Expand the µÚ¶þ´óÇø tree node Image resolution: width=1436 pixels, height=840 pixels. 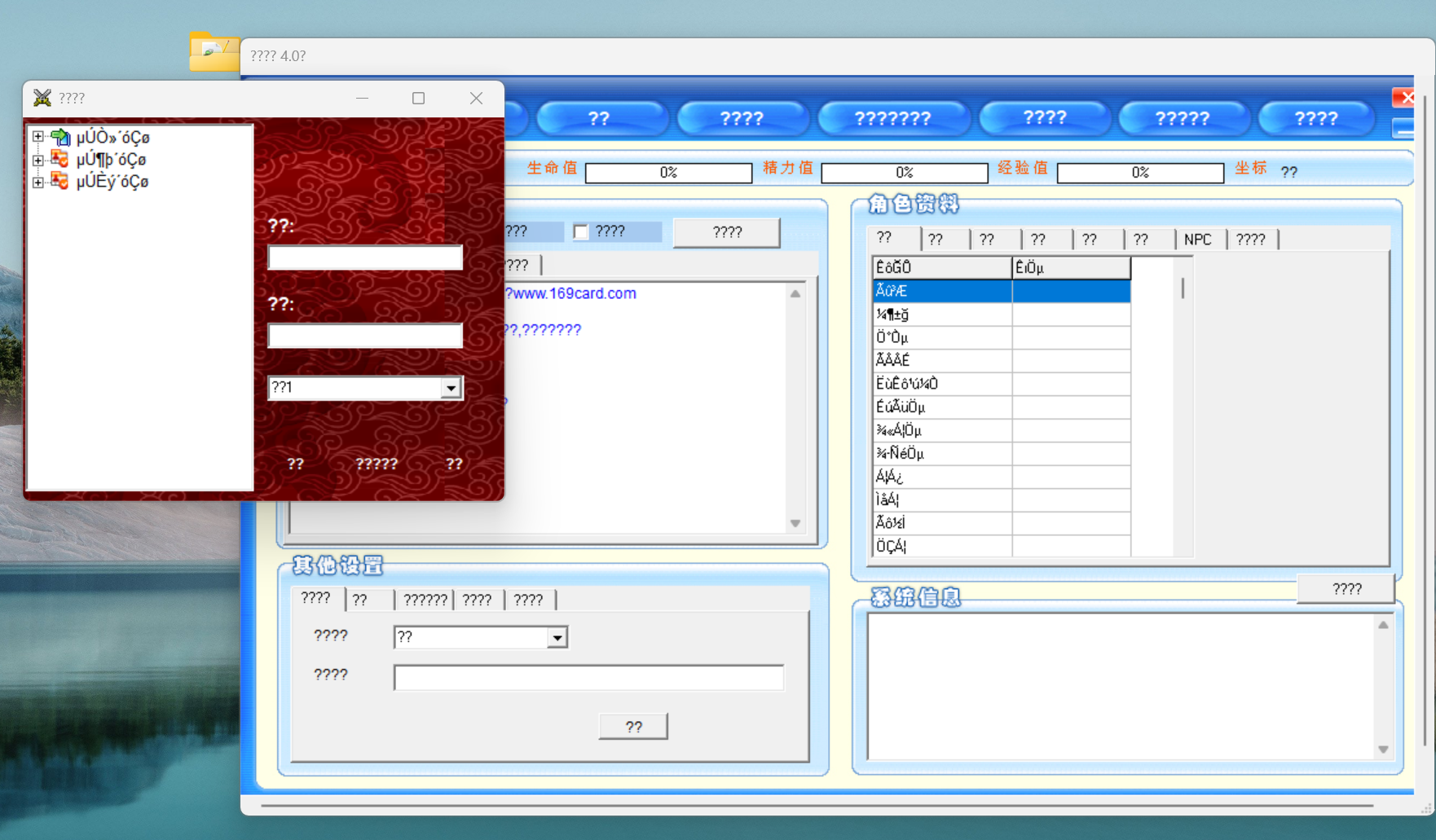tap(38, 160)
